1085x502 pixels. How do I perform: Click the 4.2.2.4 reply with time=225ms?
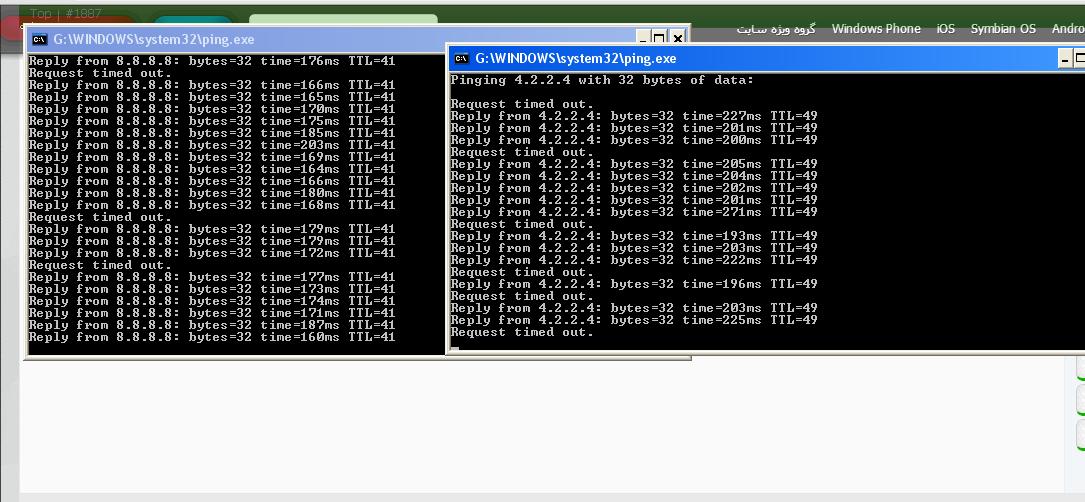coord(634,320)
